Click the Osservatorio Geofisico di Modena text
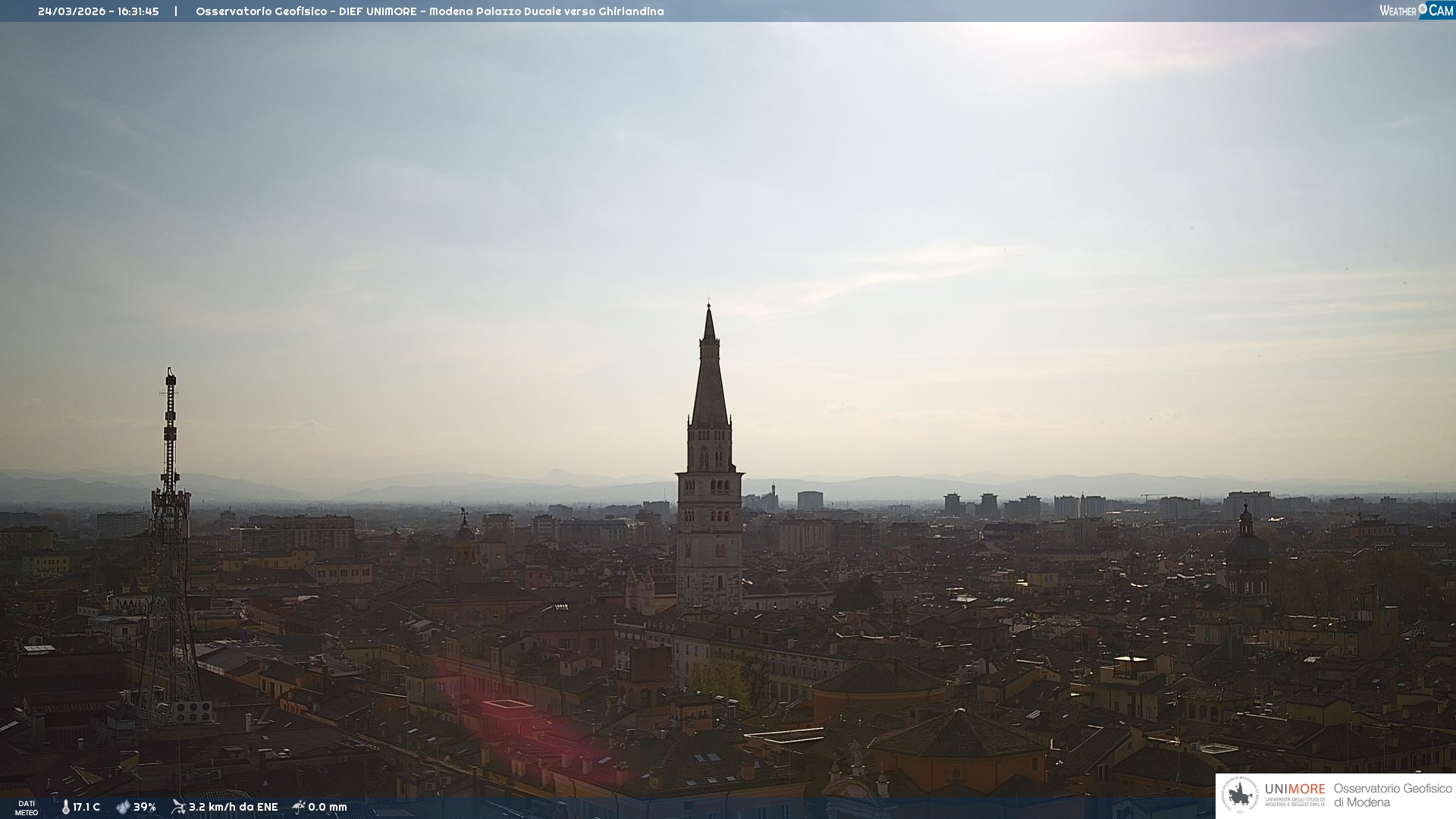The width and height of the screenshot is (1456, 819). 1392,795
